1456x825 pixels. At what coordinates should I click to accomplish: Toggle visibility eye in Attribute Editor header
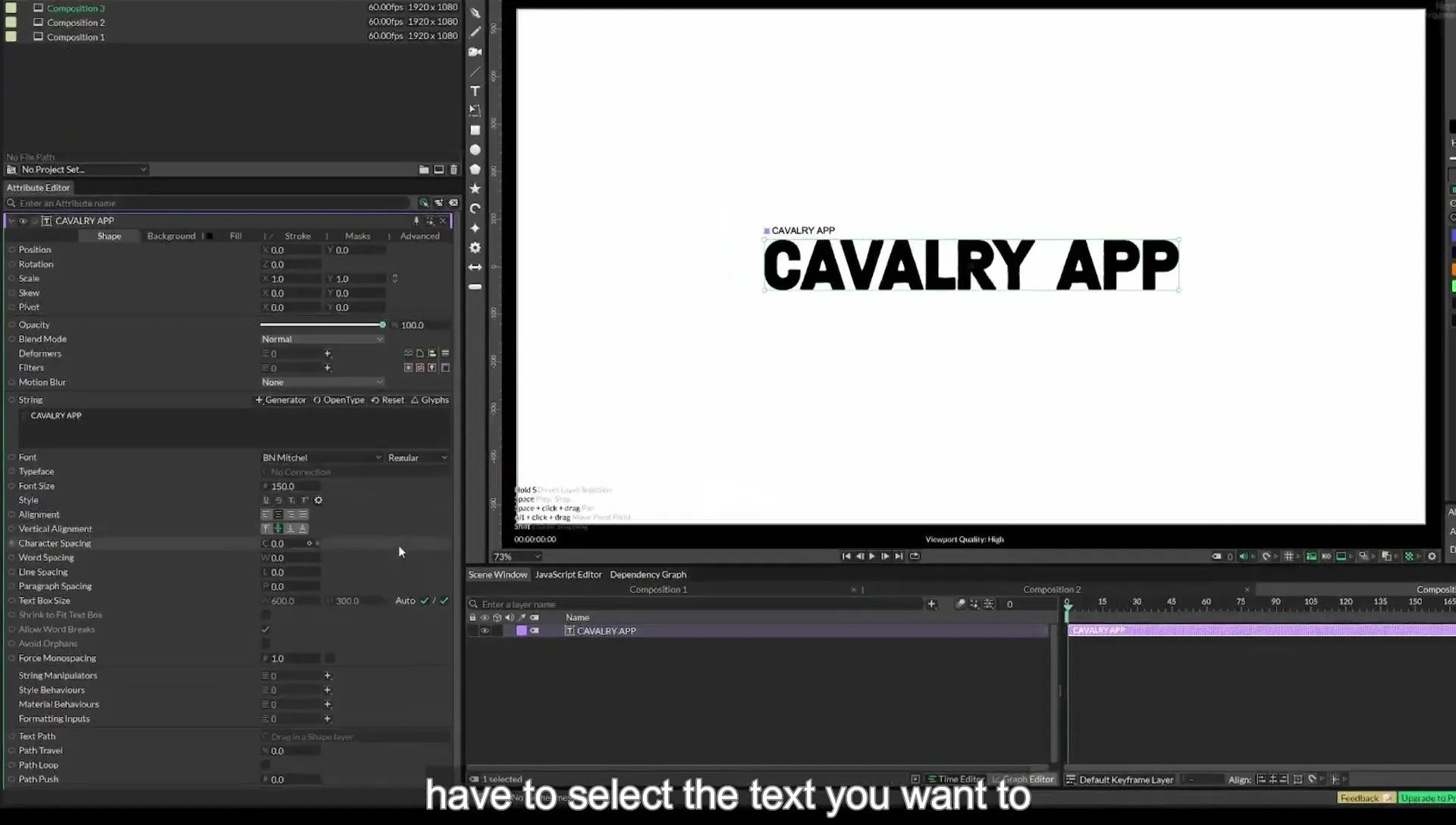coord(23,221)
